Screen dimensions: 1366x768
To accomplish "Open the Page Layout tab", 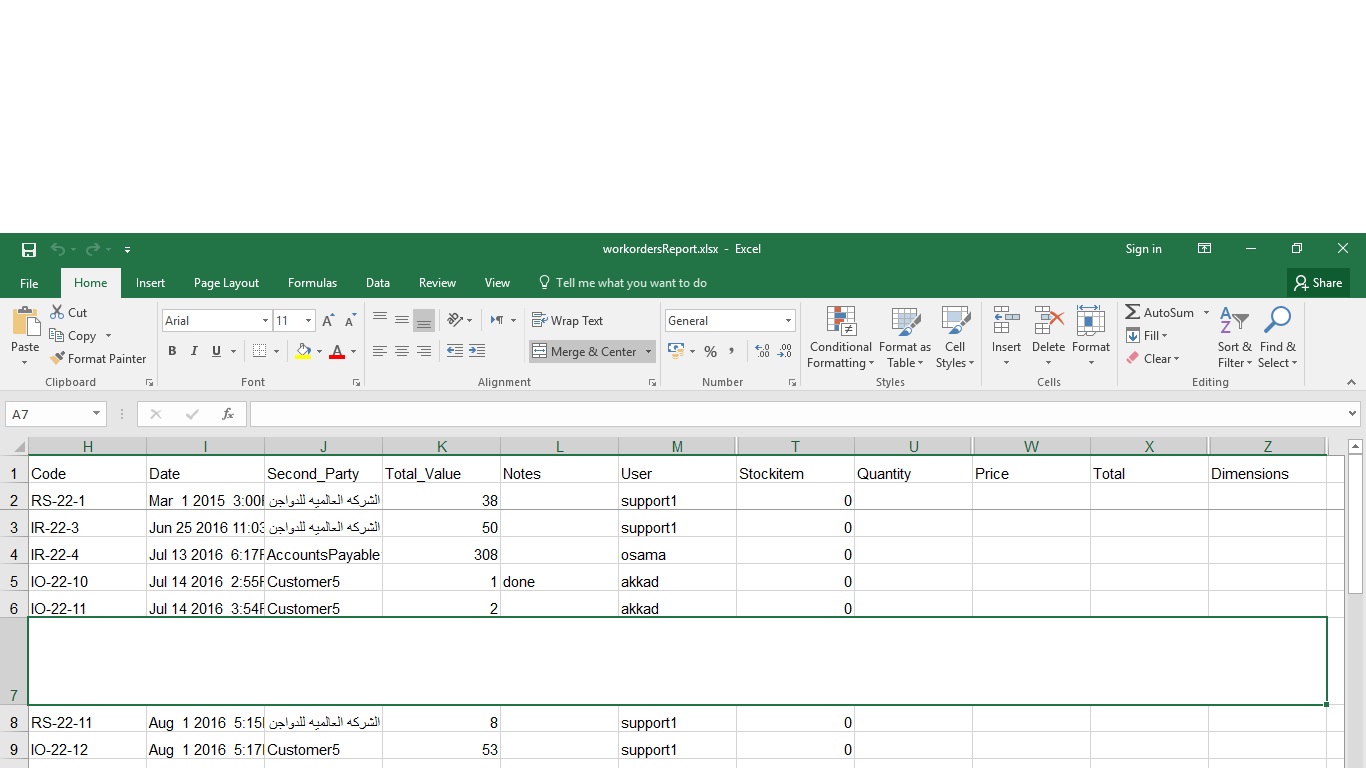I will point(226,283).
